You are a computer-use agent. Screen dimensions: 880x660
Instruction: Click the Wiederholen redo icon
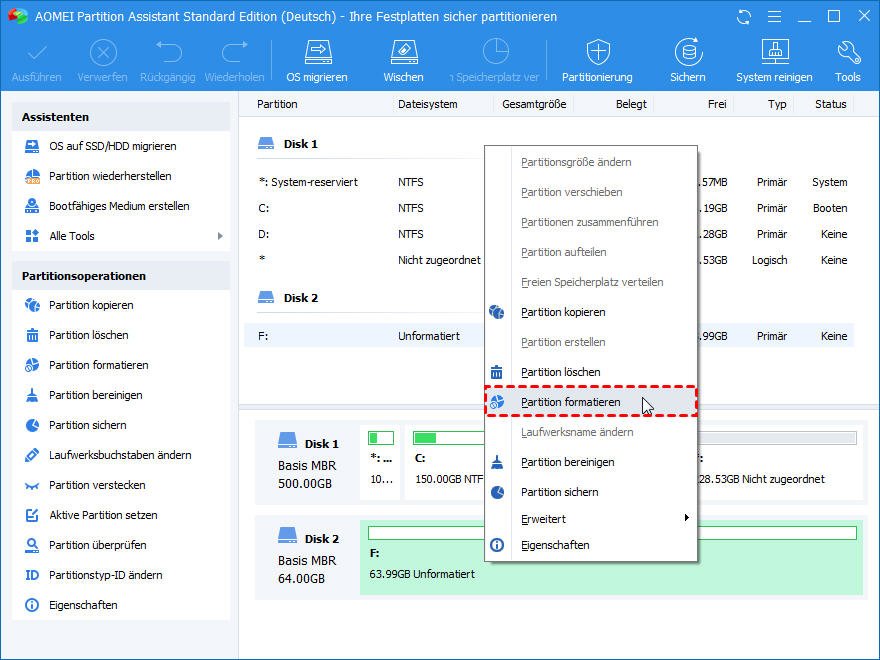point(235,52)
